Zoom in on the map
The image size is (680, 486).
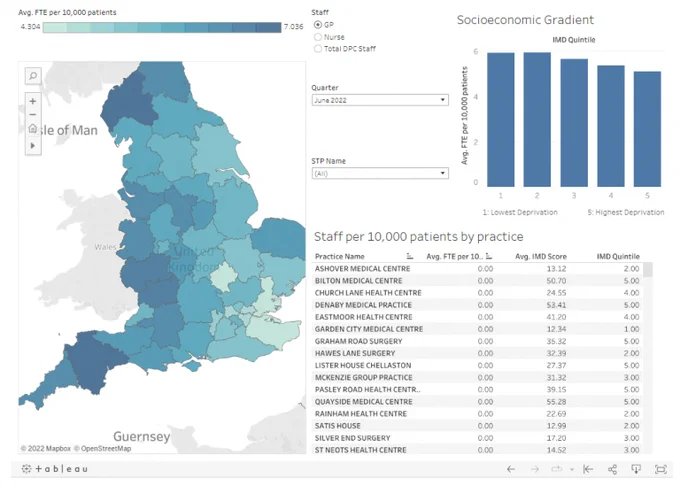(x=33, y=101)
